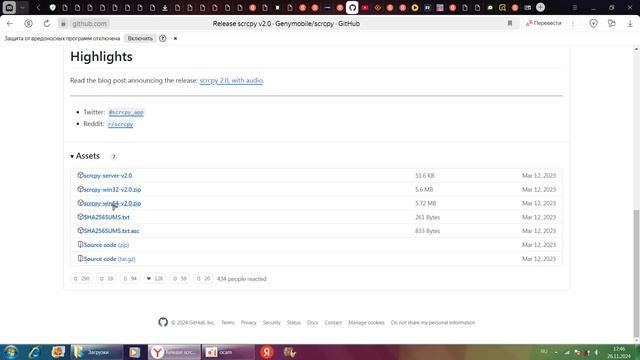The width and height of the screenshot is (640, 360).
Task: Reload the GitHub release page
Action: click(47, 24)
